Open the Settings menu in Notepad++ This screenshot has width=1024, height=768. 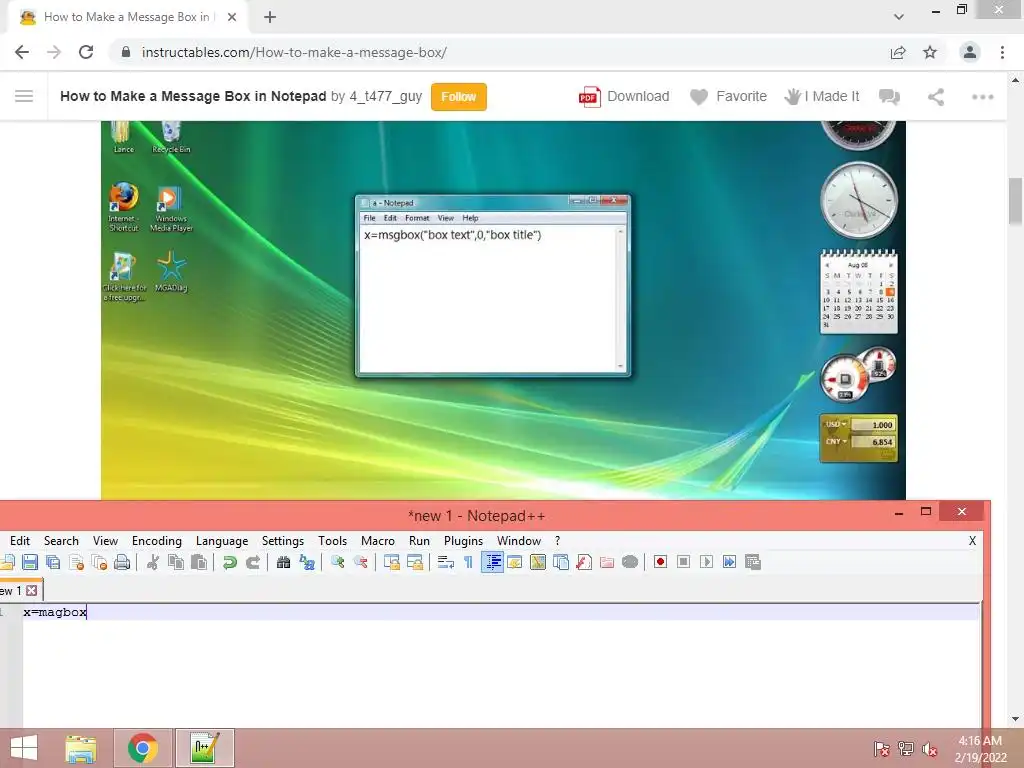point(283,541)
